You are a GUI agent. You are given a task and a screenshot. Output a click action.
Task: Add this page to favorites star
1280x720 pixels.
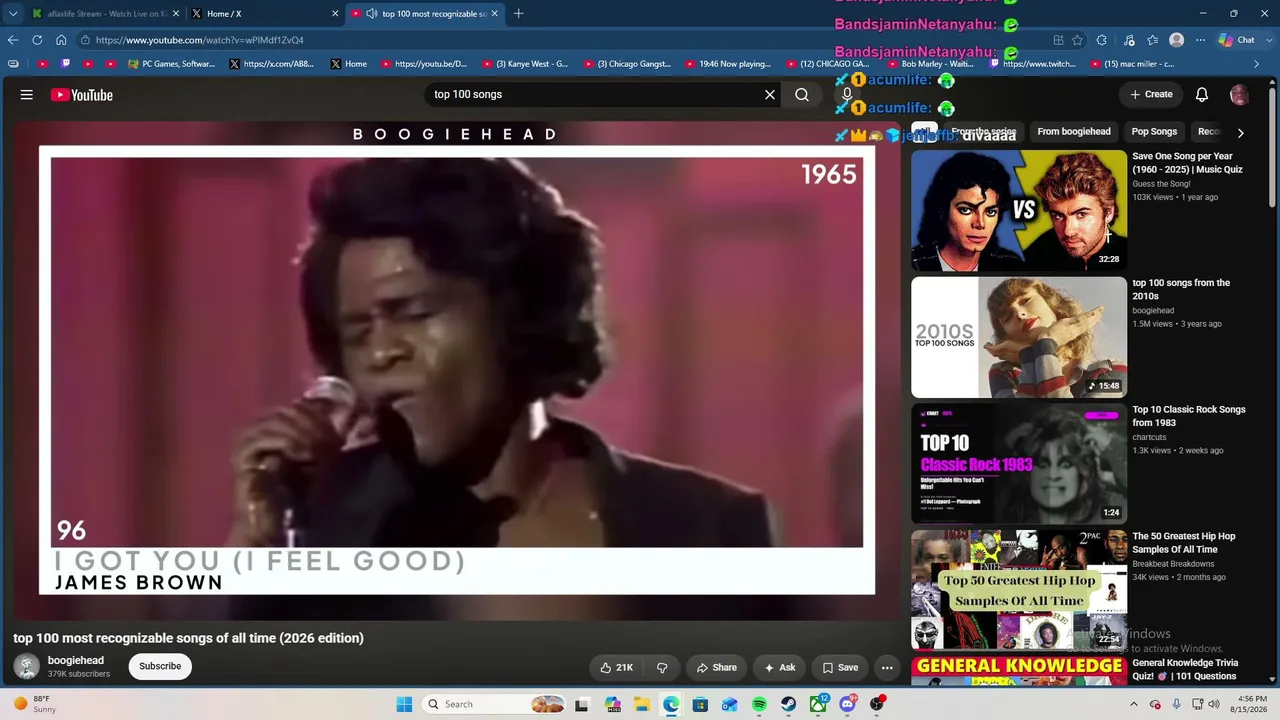[x=1077, y=40]
